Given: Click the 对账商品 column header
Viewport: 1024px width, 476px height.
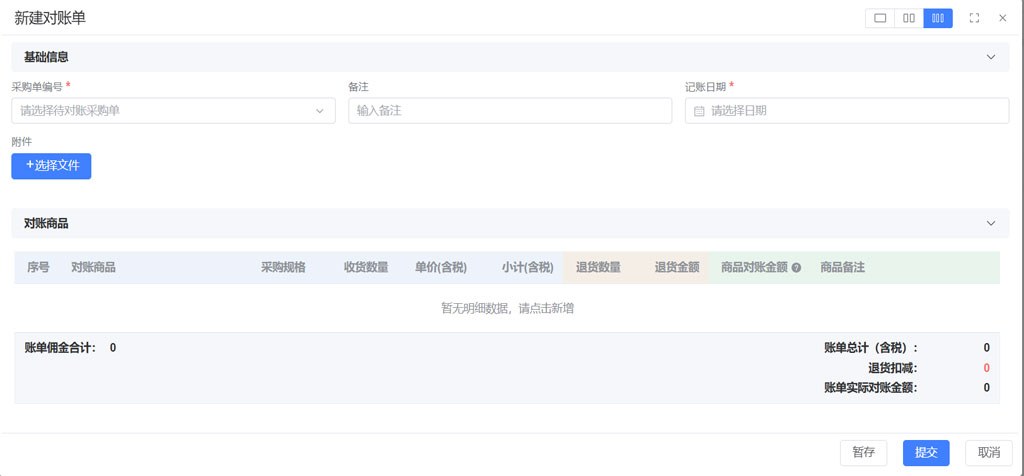Looking at the screenshot, I should 93,267.
